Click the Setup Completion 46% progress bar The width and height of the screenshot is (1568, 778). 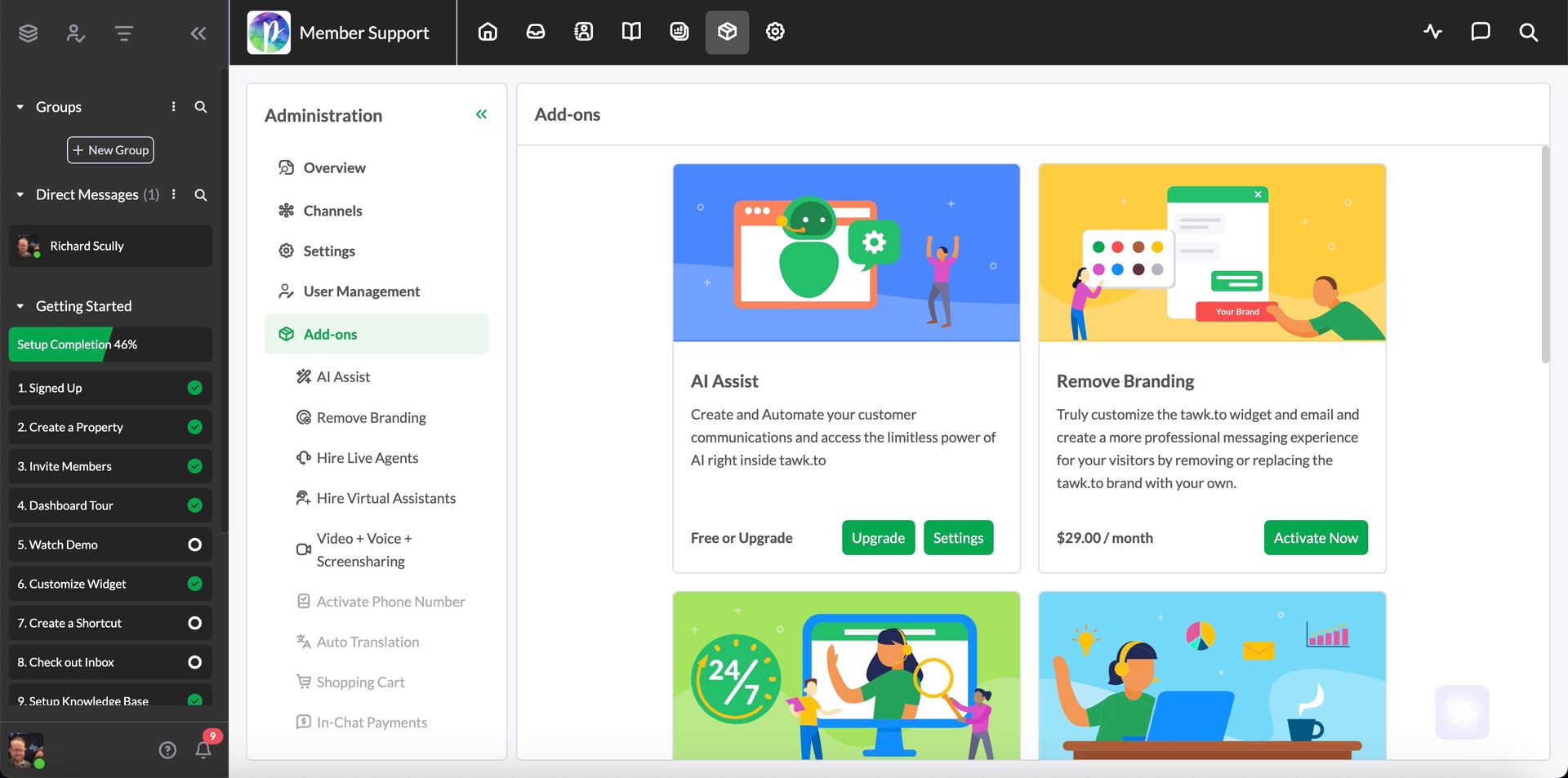pos(110,345)
